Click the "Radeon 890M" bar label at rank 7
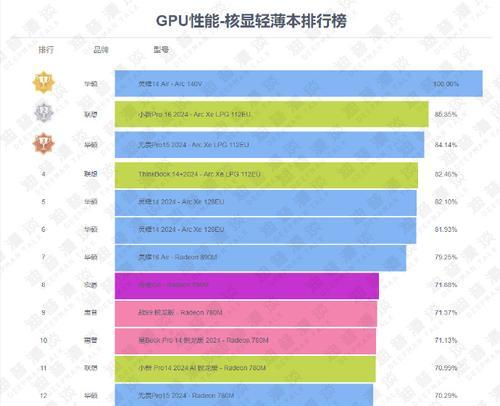500x406 pixels. point(178,257)
